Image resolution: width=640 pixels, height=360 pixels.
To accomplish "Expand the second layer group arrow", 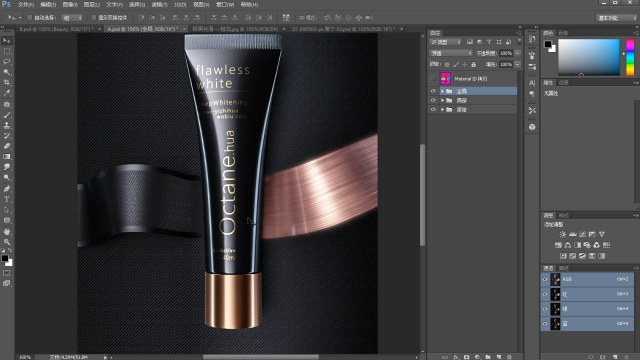I will click(x=442, y=100).
